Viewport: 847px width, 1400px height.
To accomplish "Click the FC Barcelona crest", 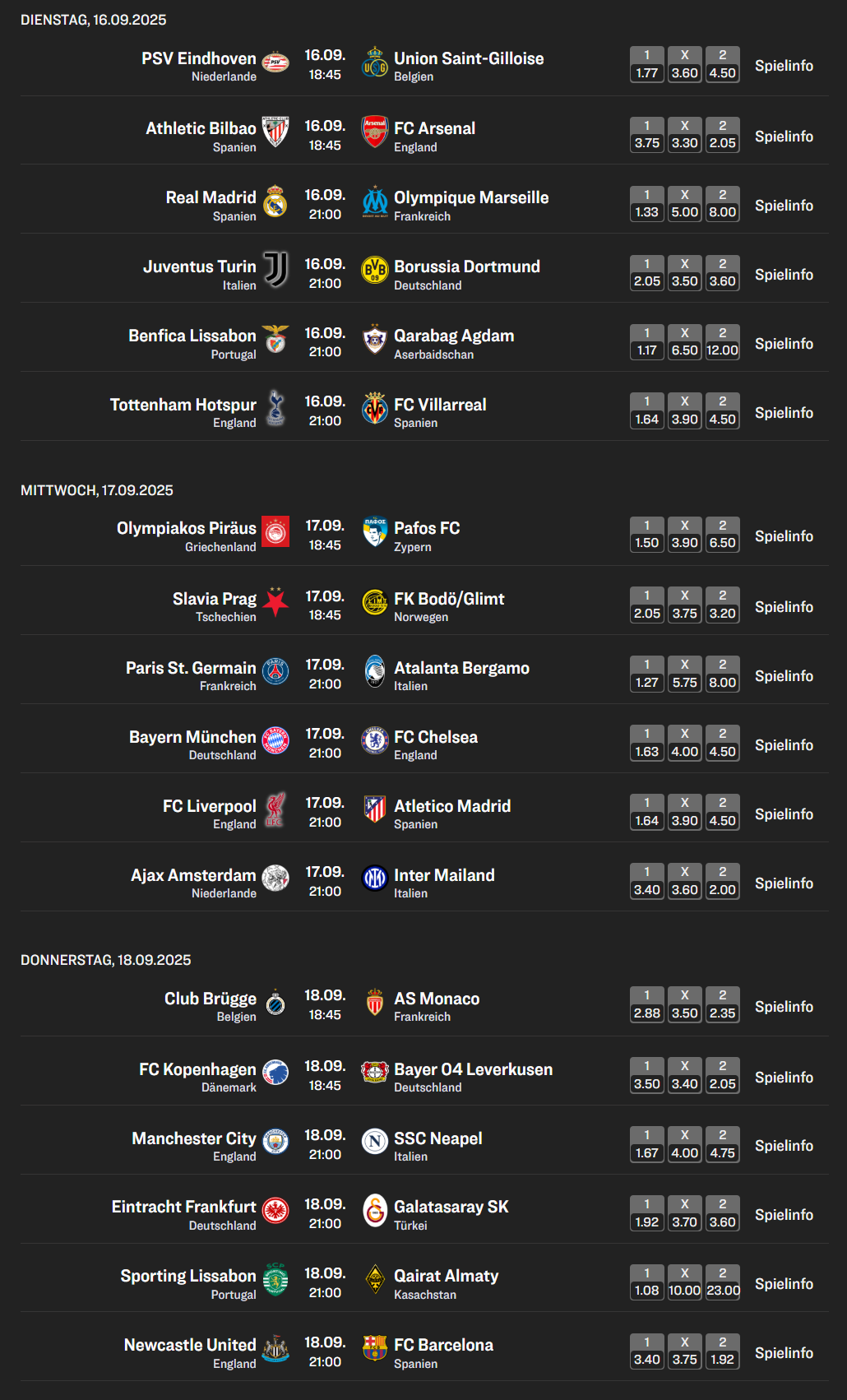I will (375, 1348).
